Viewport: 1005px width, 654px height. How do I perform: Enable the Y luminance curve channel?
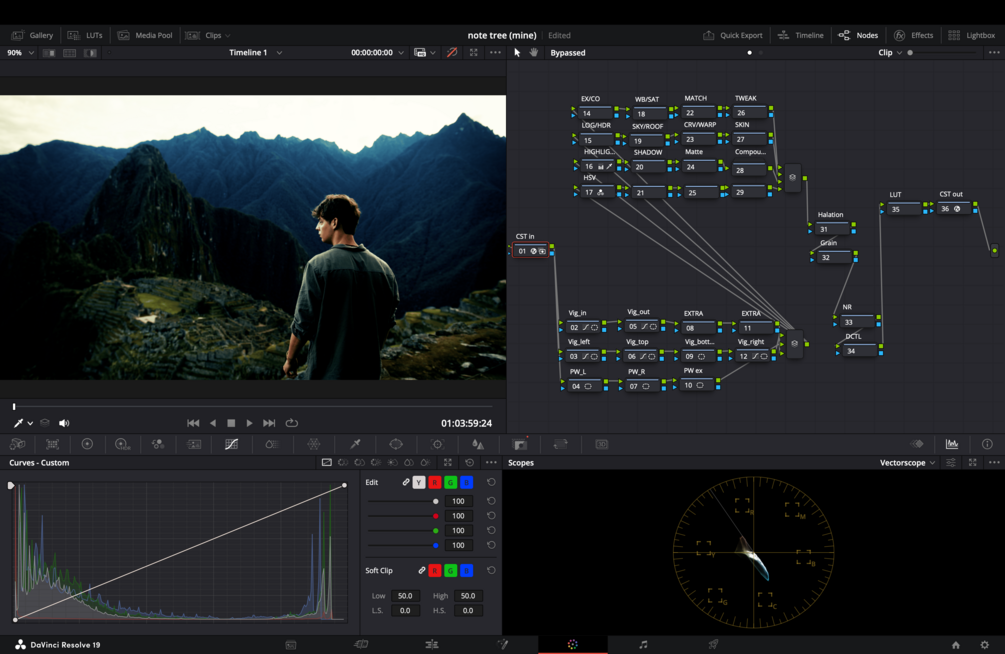click(x=419, y=482)
